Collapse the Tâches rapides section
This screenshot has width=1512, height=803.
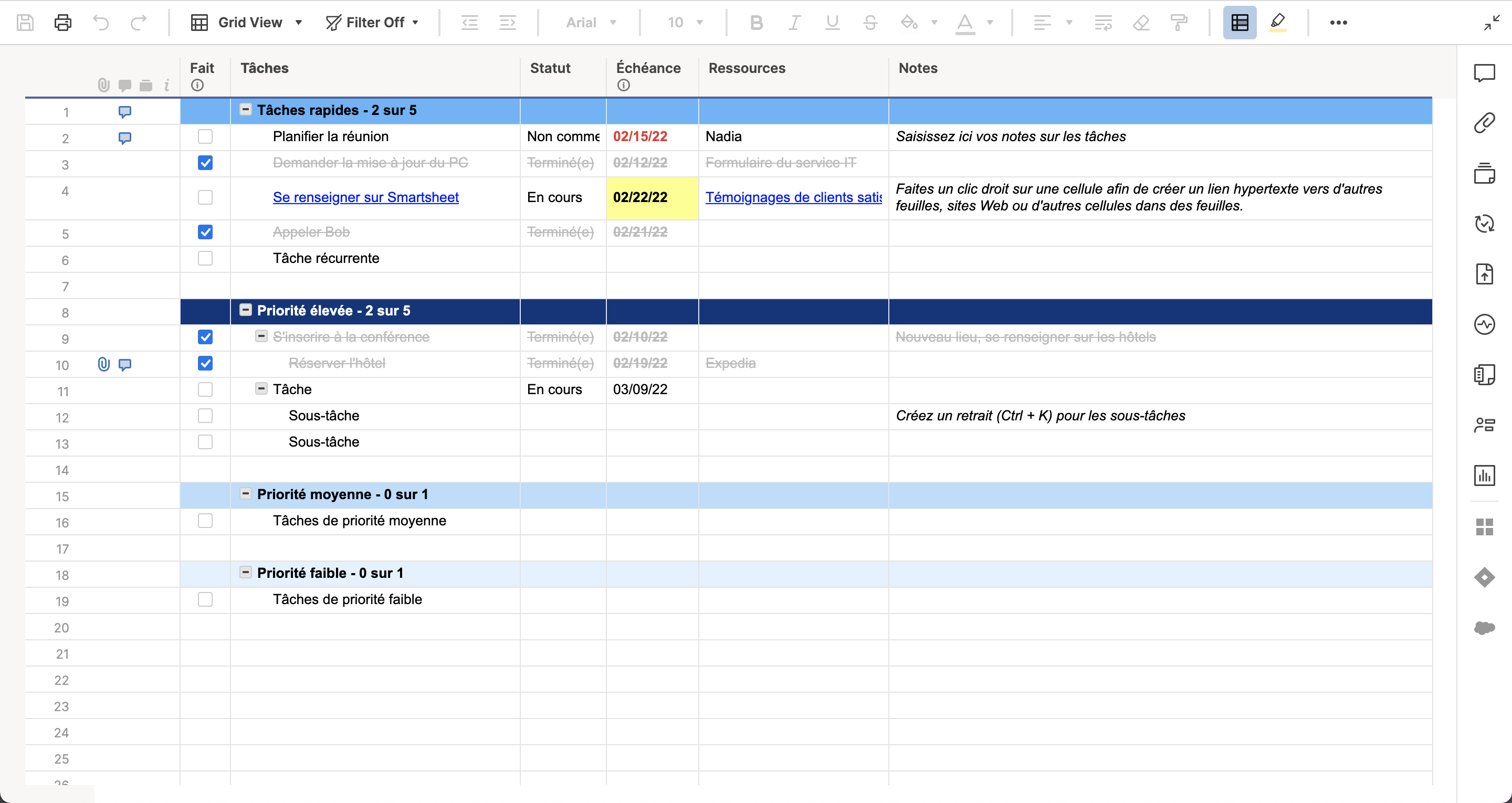pyautogui.click(x=245, y=109)
